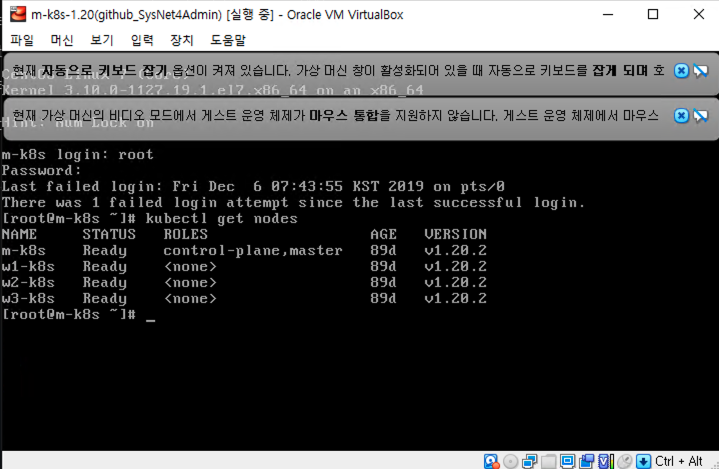Viewport: 719px width, 469px height.
Task: Click the ROLES column header
Action: (186, 235)
